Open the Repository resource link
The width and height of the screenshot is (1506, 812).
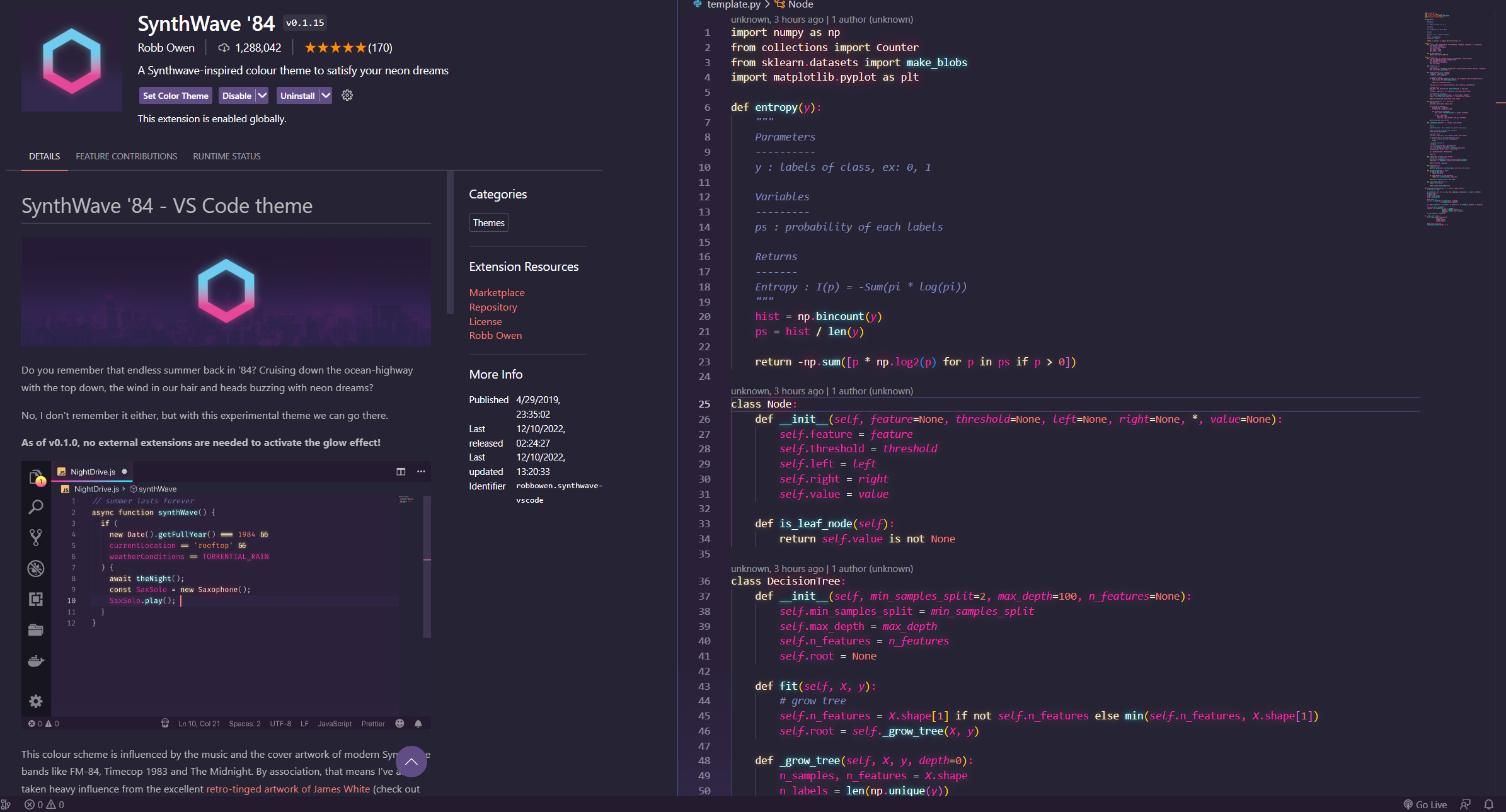pyautogui.click(x=493, y=307)
